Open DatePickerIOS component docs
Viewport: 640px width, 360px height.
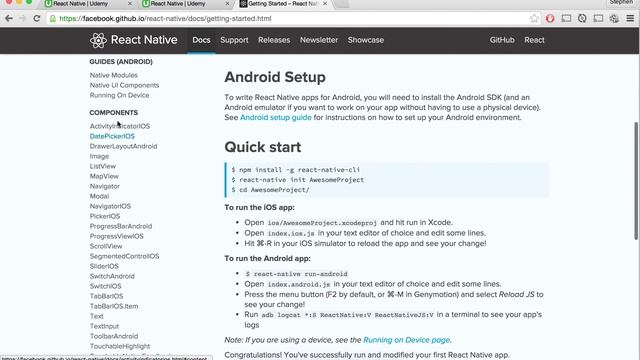point(112,136)
